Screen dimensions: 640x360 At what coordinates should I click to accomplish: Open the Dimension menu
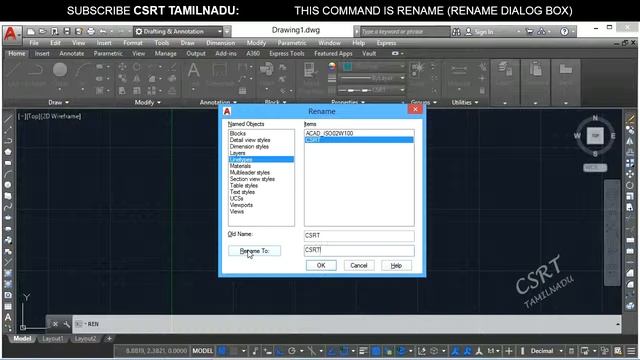click(220, 43)
